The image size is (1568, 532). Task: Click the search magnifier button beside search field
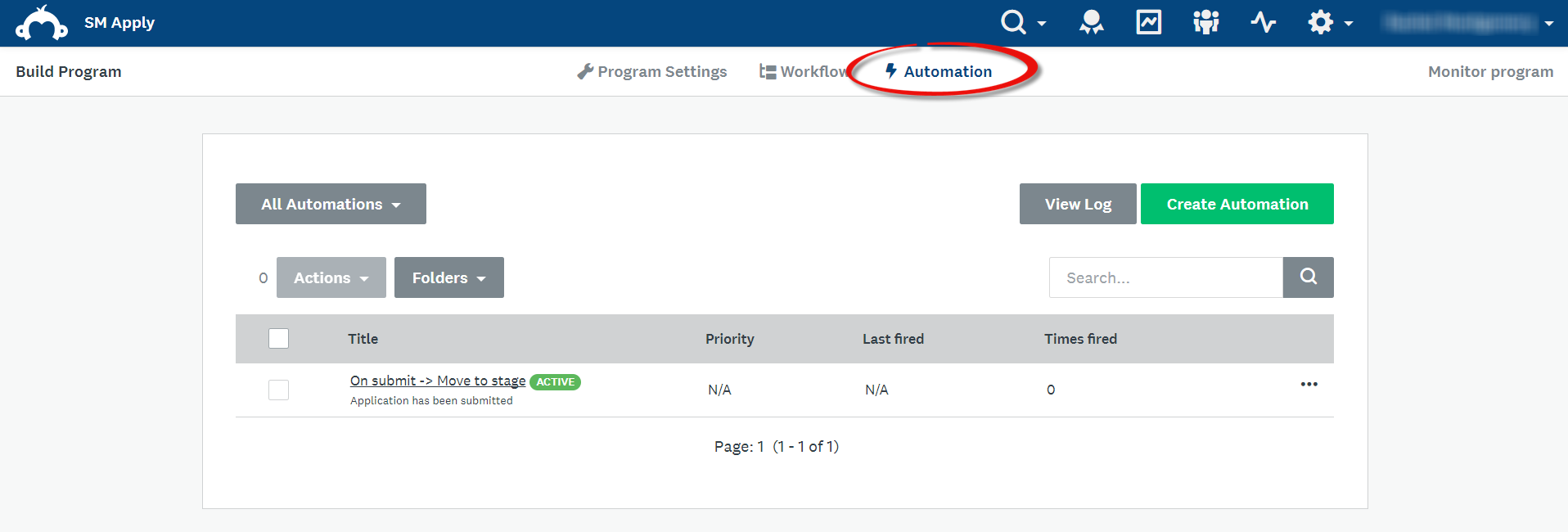point(1308,277)
